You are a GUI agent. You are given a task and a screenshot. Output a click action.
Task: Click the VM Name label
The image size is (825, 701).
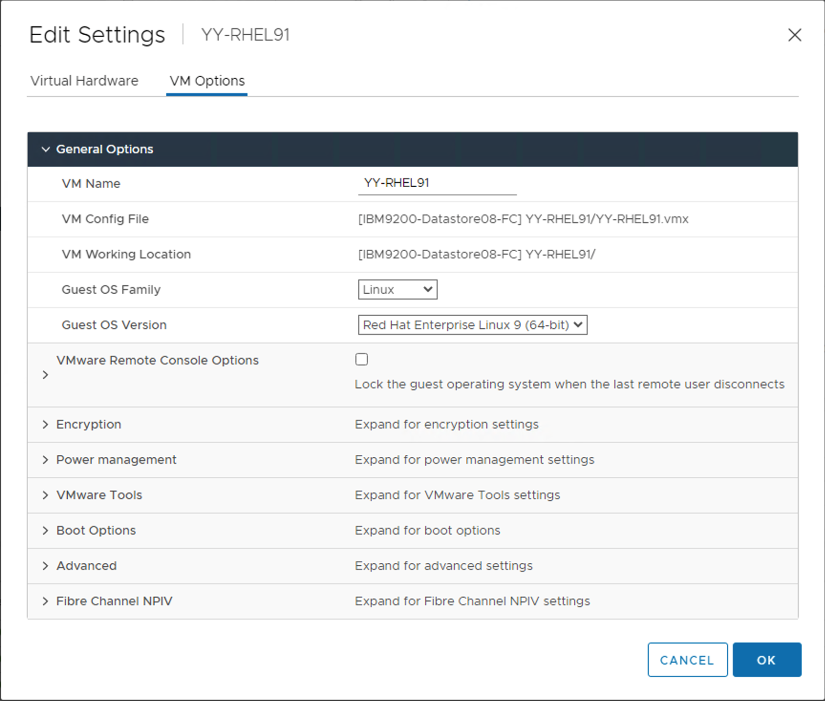(x=91, y=184)
